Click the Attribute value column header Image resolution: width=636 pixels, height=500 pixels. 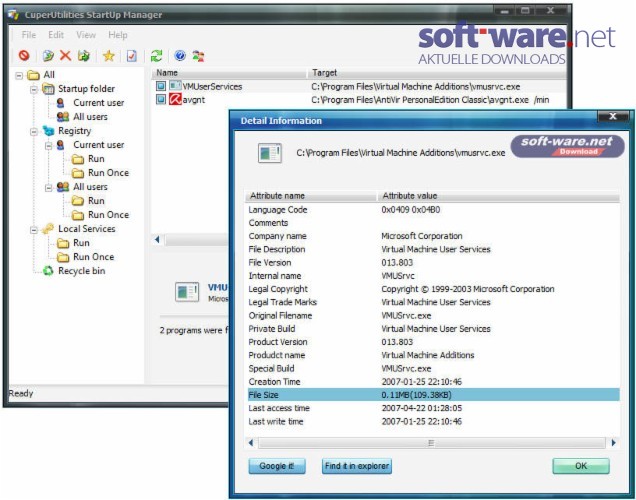[x=498, y=196]
